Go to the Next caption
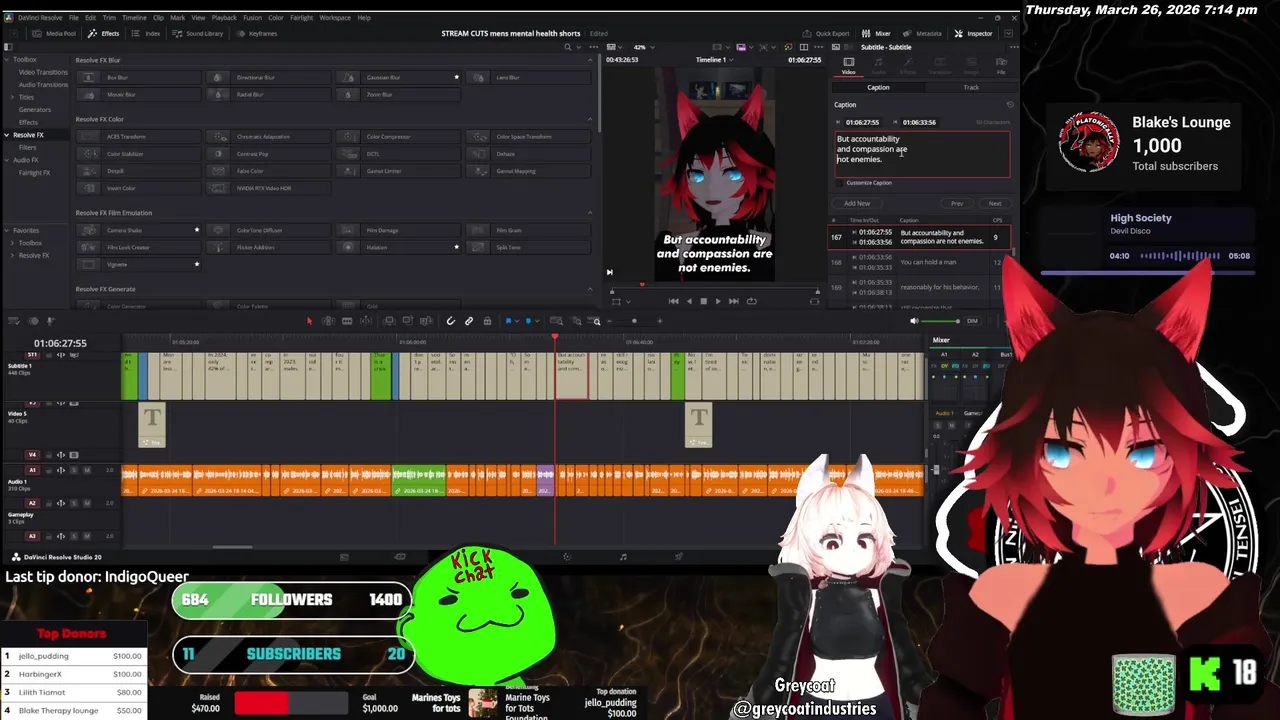1280x720 pixels. (x=995, y=203)
